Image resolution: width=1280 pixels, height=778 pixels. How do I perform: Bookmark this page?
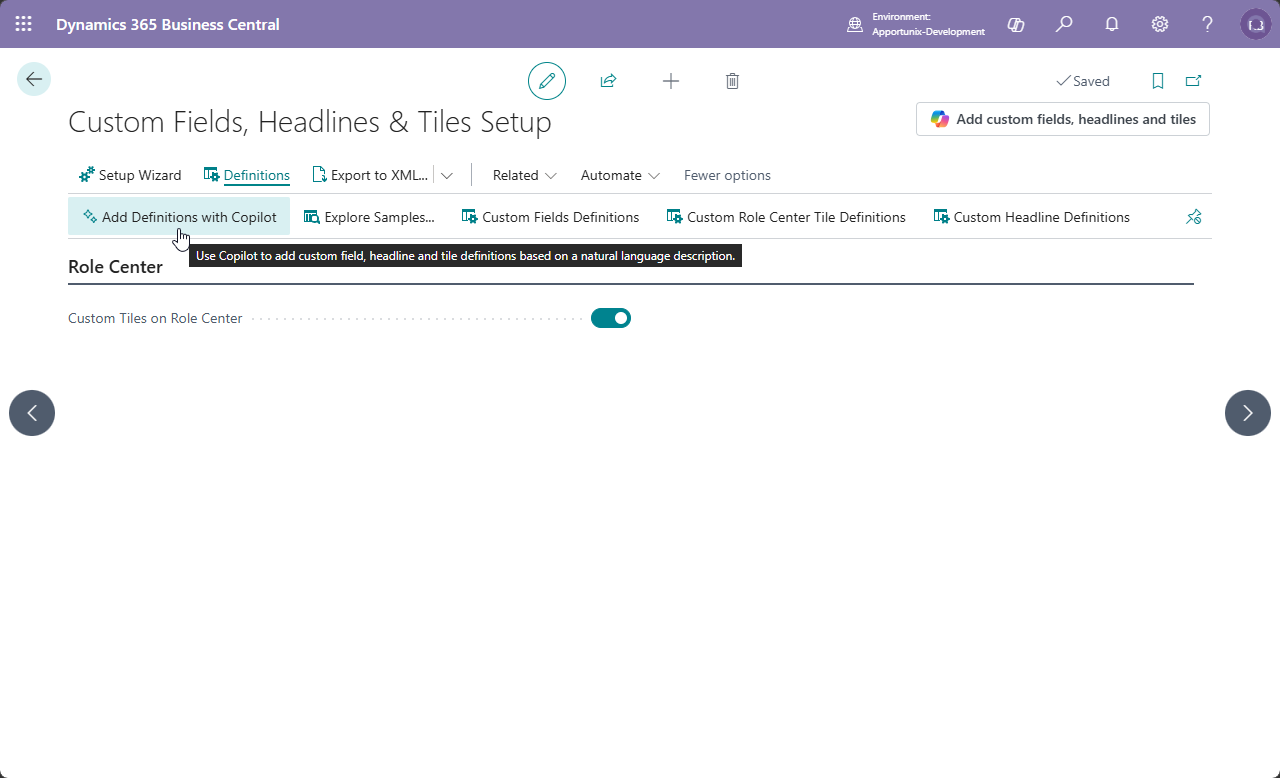pyautogui.click(x=1158, y=81)
